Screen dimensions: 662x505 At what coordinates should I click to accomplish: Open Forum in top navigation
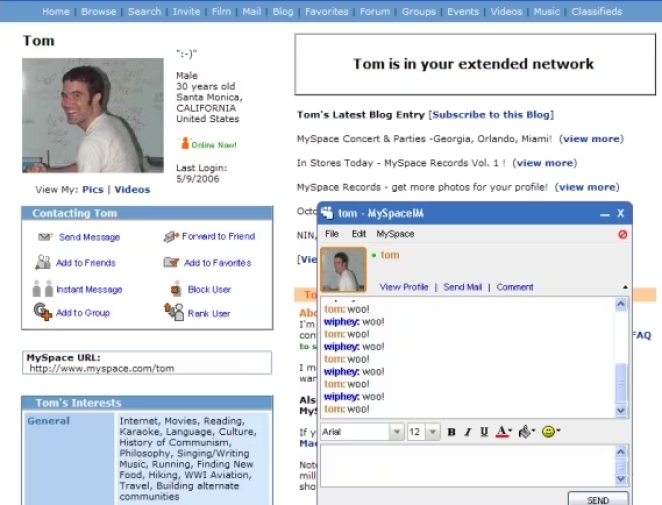(375, 11)
